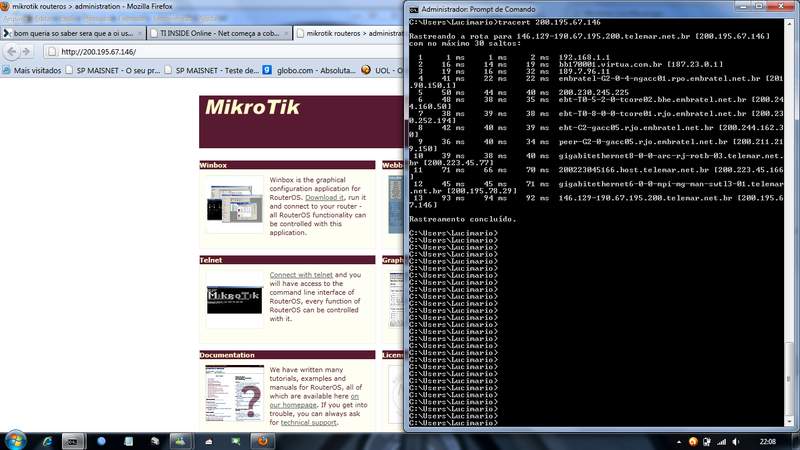Click 'Connect with telnet' link

[301, 275]
